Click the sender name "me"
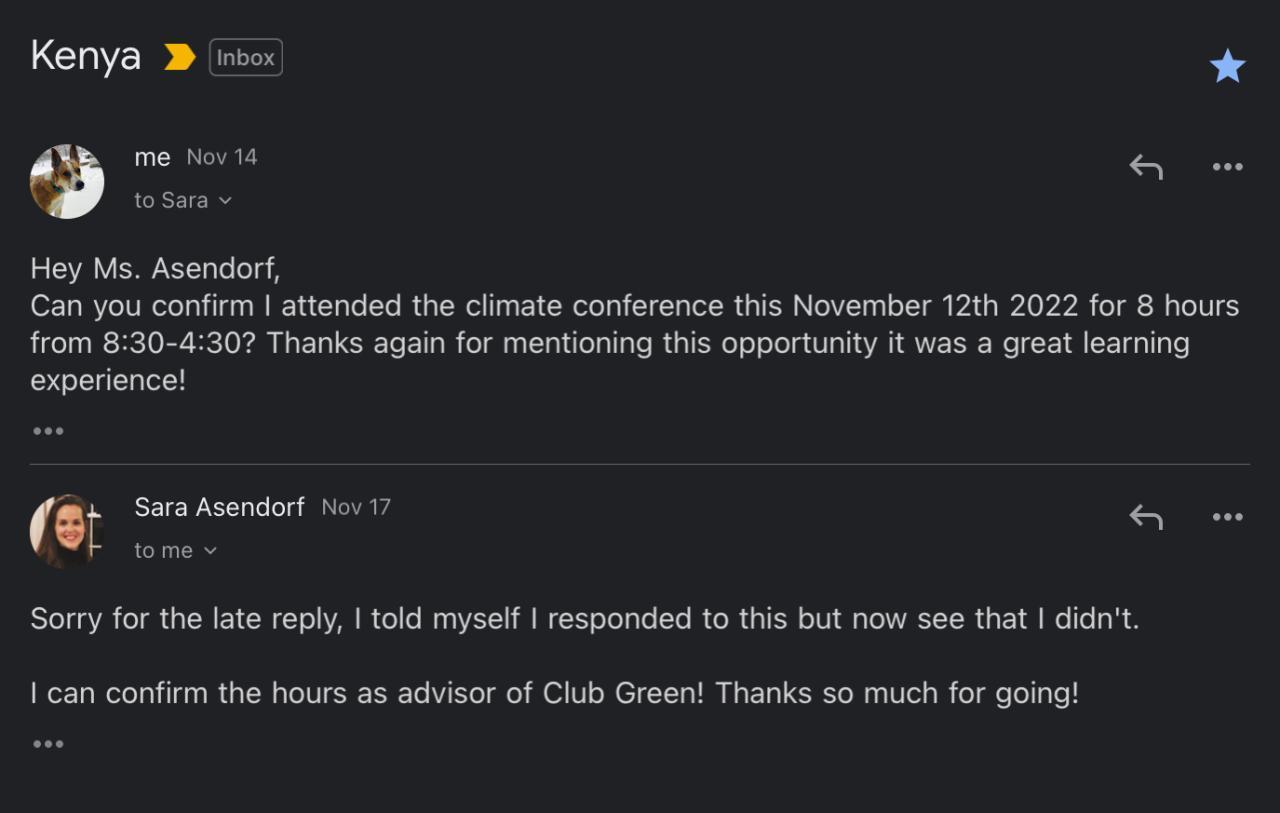The width and height of the screenshot is (1280, 813). tap(152, 157)
